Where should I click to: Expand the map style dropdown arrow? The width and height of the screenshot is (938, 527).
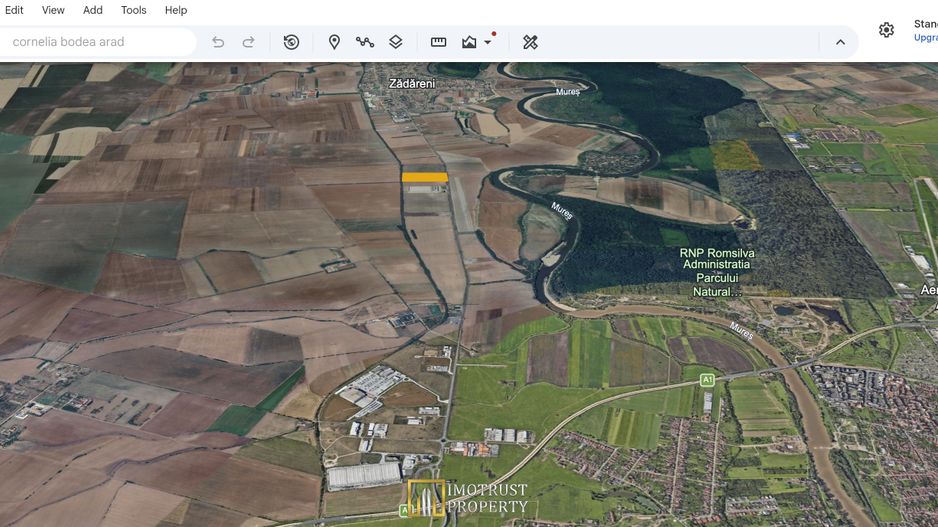tap(488, 42)
